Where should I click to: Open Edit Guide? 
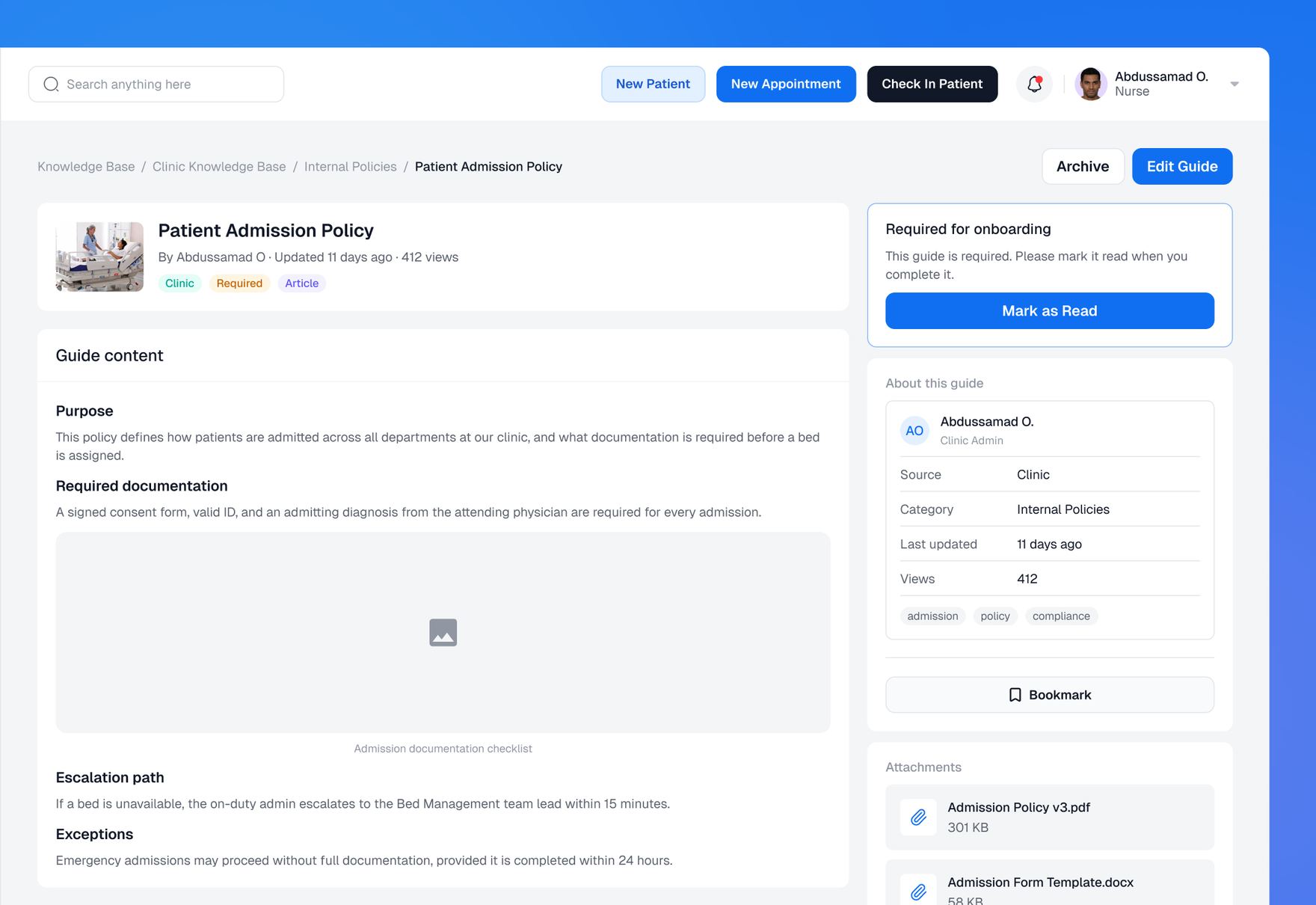[x=1182, y=166]
